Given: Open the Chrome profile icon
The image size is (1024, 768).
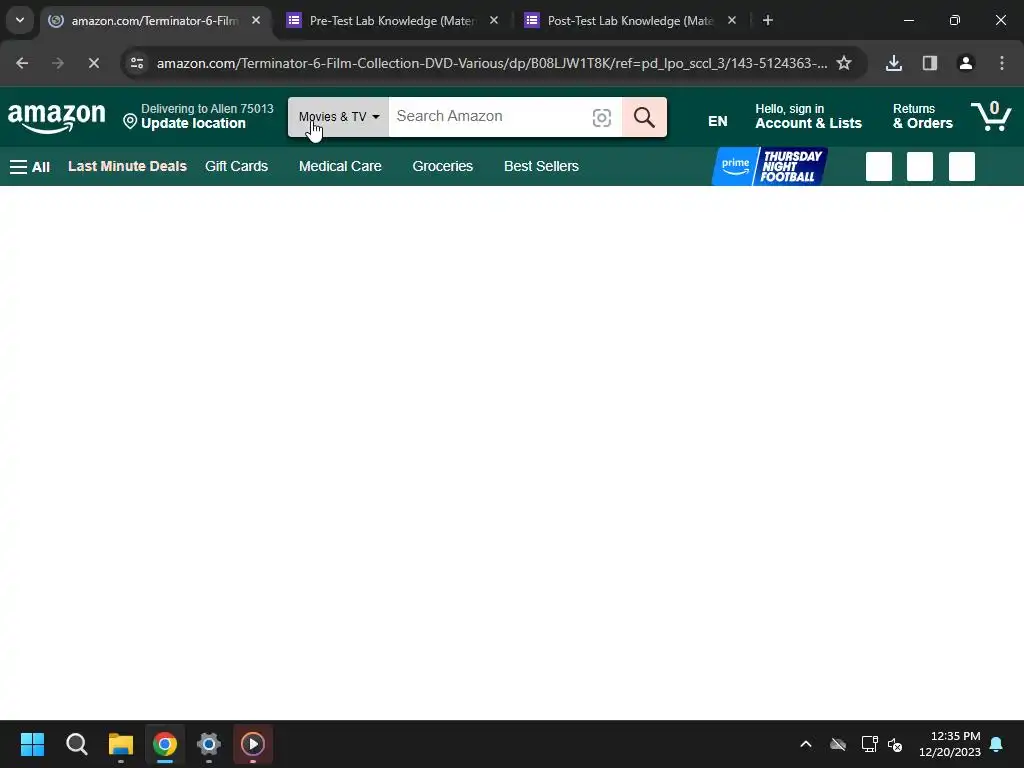Looking at the screenshot, I should pos(965,63).
